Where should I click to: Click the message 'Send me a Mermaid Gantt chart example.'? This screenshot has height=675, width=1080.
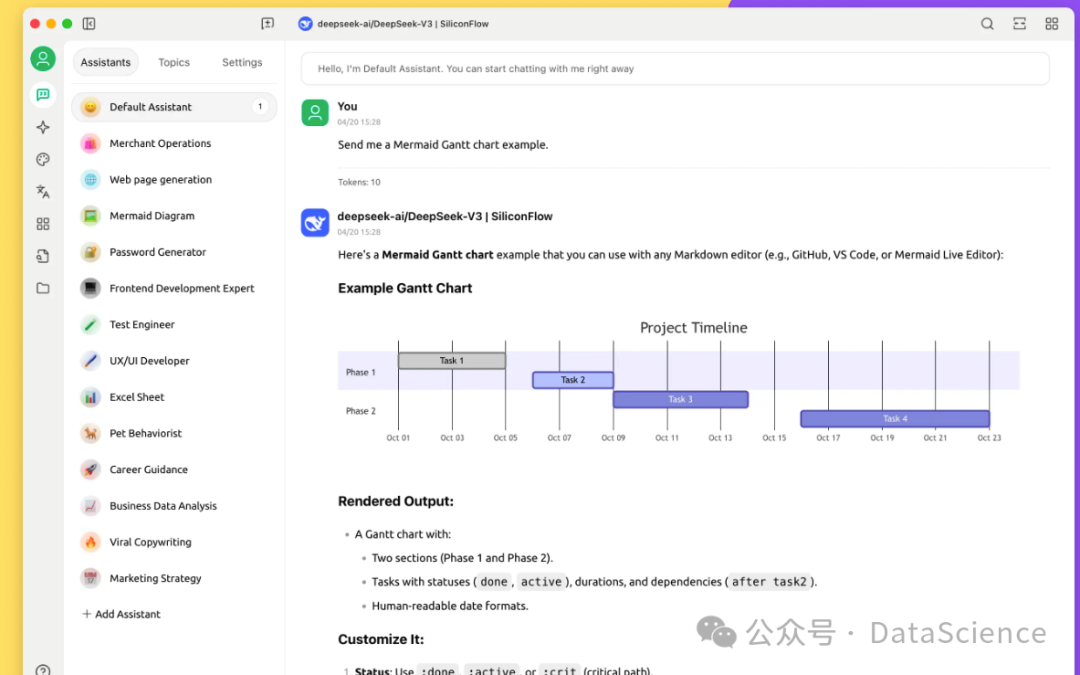tap(443, 145)
